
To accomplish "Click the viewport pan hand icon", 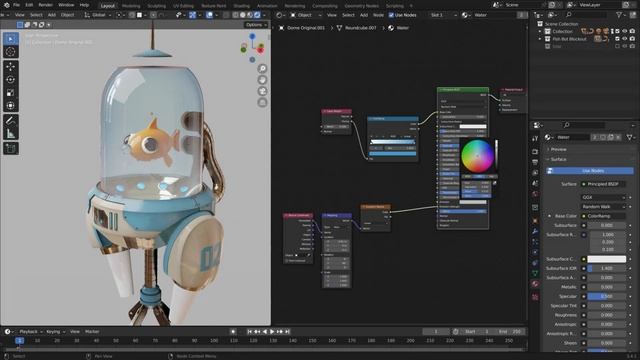I will coord(262,80).
